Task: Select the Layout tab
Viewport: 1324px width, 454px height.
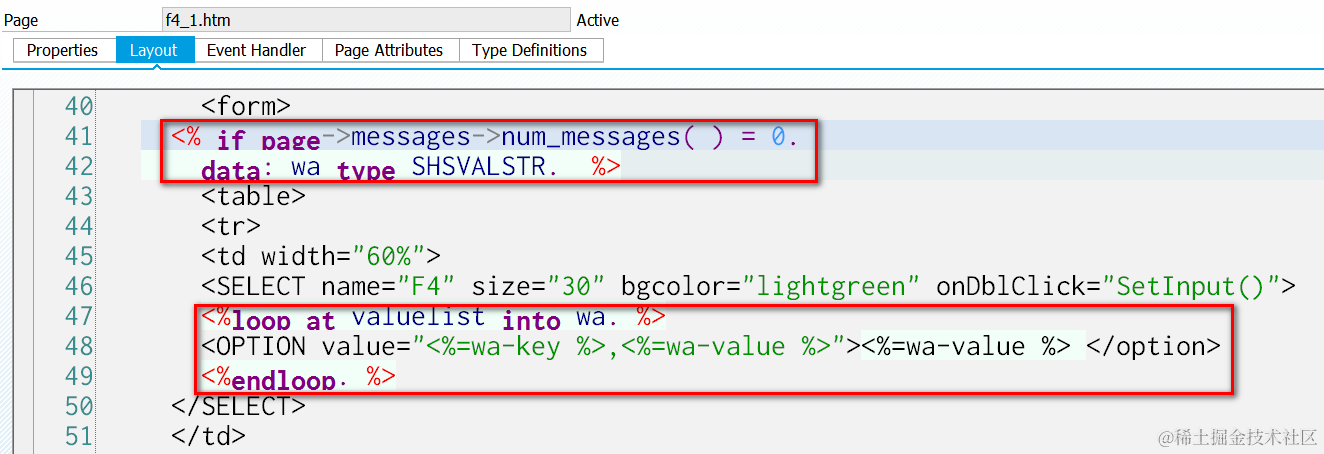Action: click(154, 50)
